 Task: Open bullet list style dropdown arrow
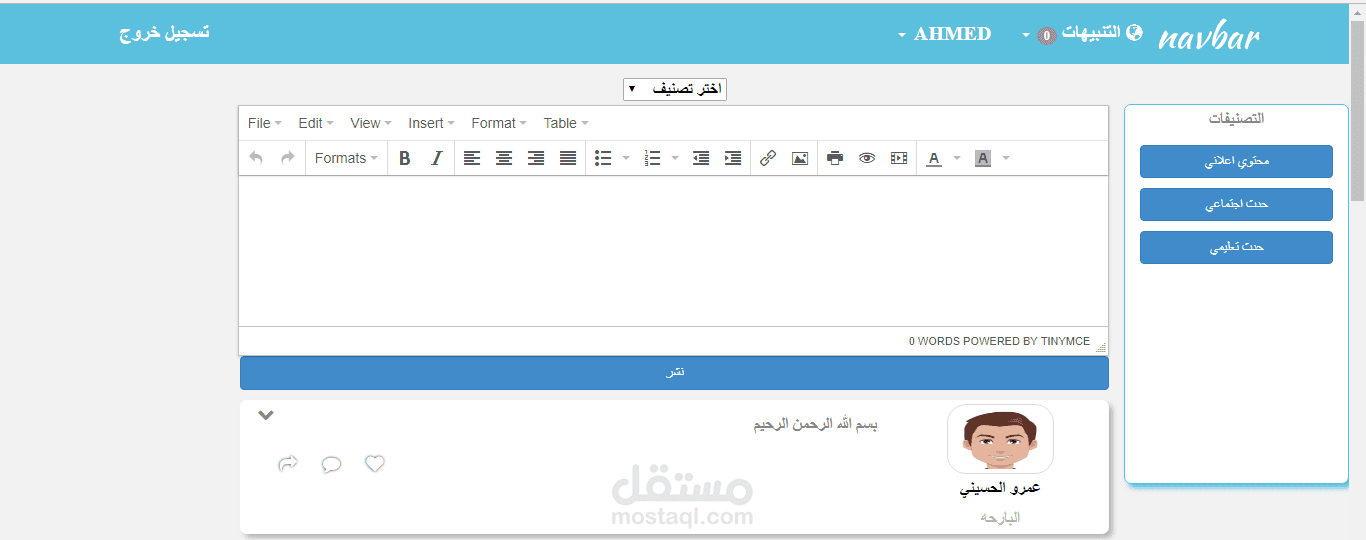pos(626,158)
